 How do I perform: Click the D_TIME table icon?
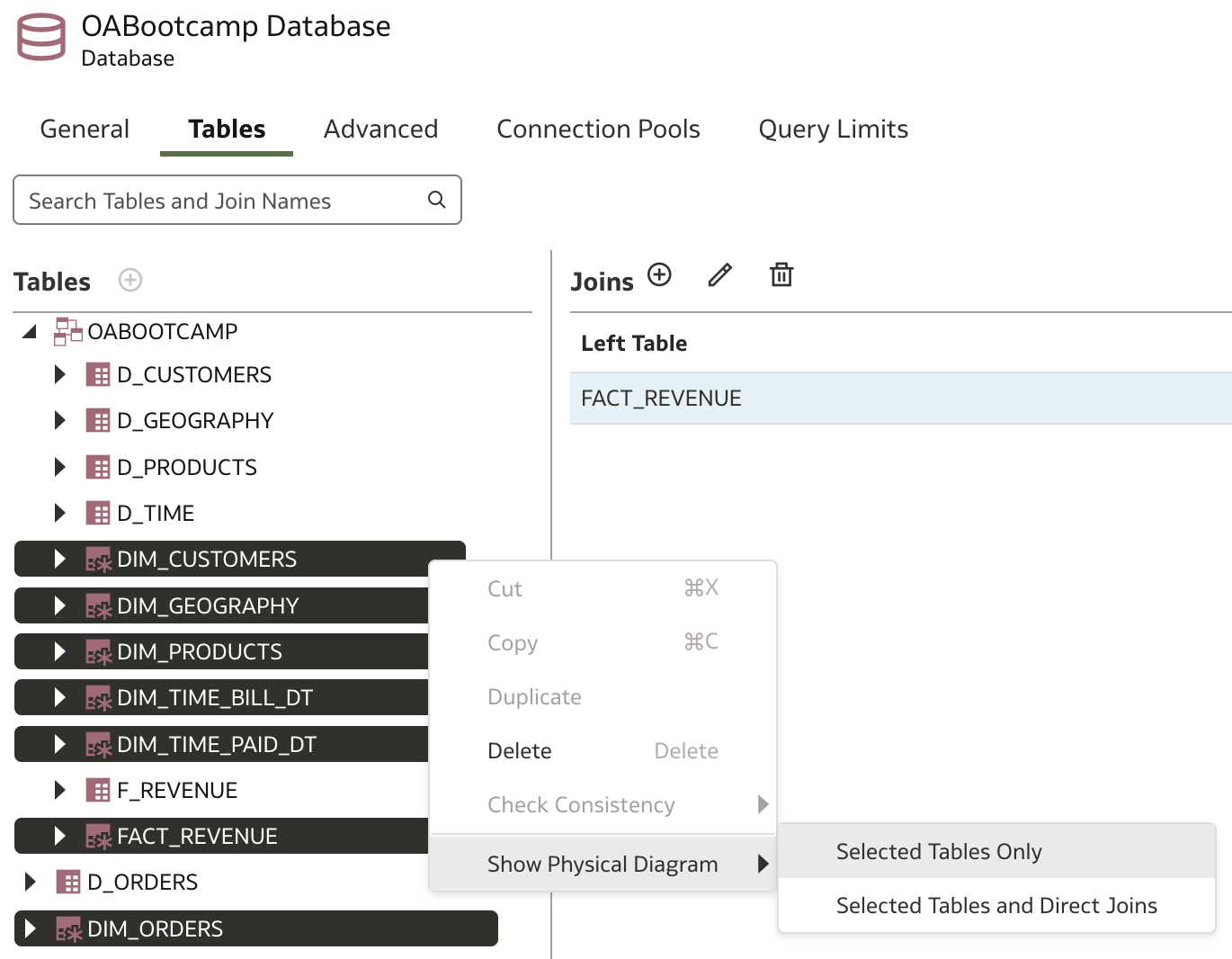coord(98,513)
